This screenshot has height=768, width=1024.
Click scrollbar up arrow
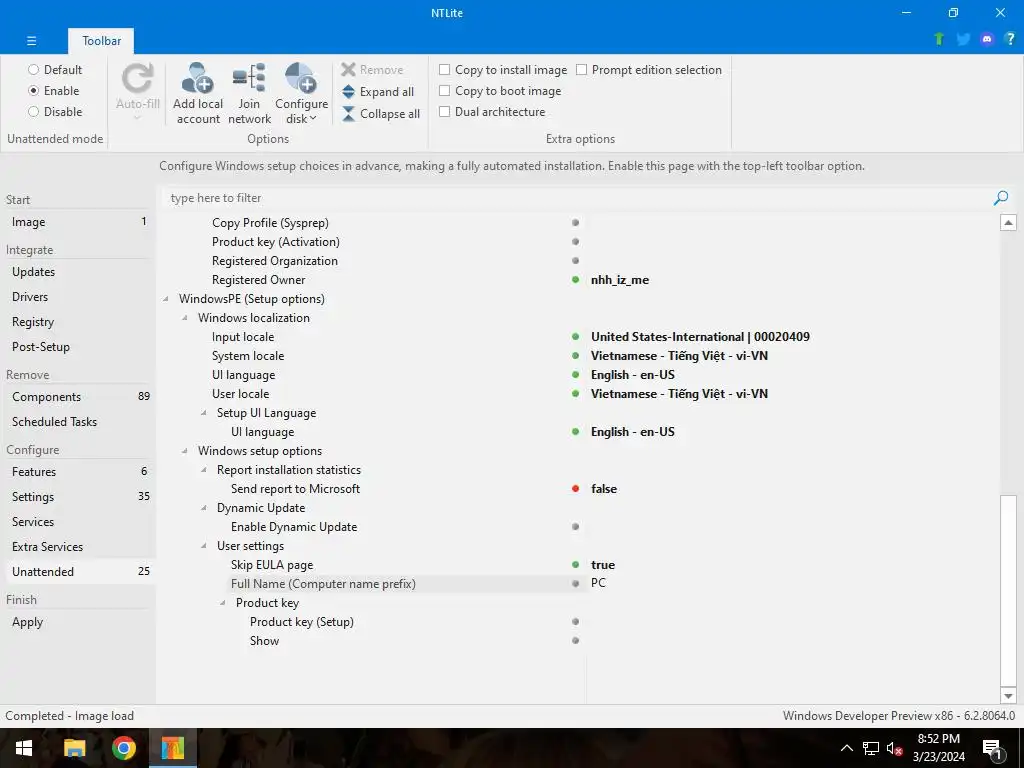pos(1008,223)
